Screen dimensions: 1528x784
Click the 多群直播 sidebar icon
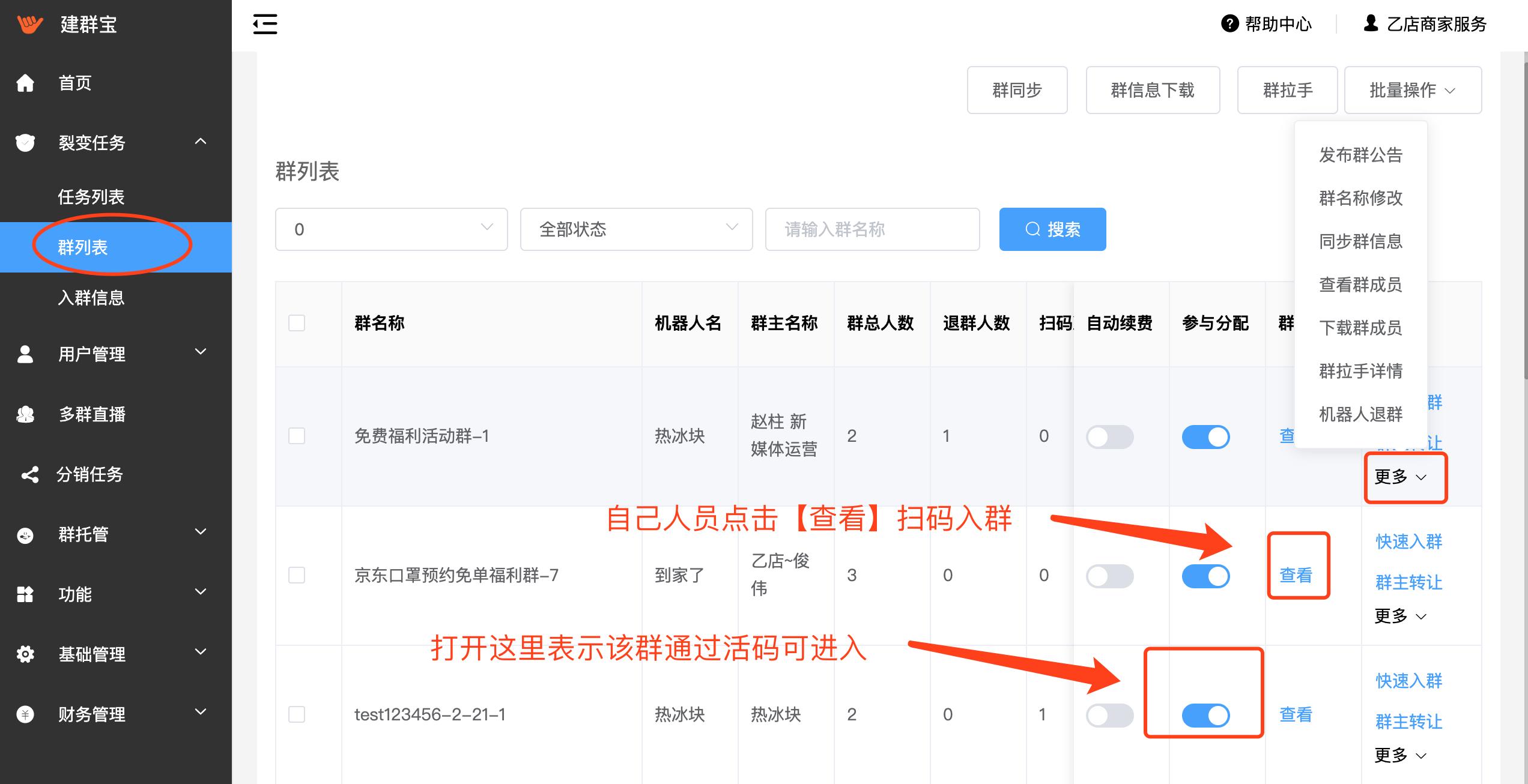tap(25, 414)
